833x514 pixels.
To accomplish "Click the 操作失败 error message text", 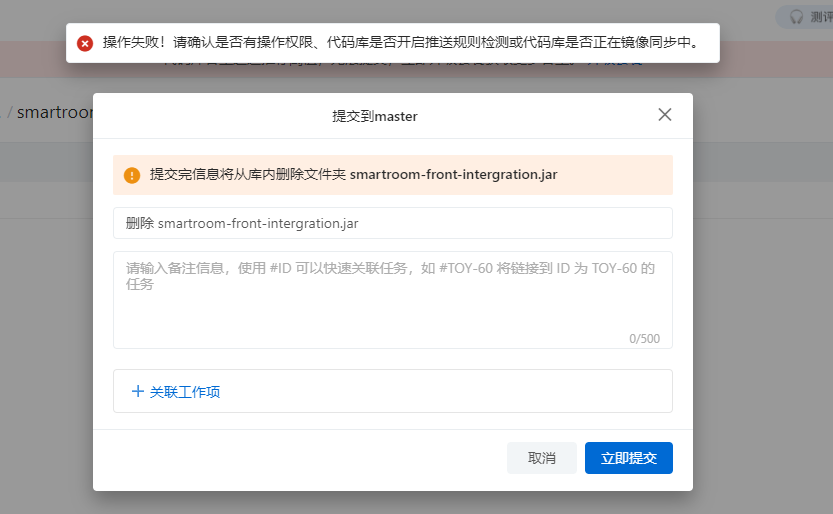I will click(x=403, y=42).
